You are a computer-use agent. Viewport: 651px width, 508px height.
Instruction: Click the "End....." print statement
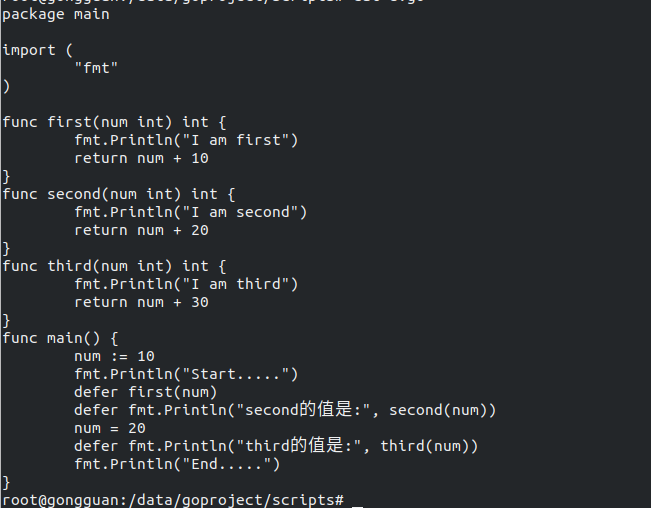point(177,464)
